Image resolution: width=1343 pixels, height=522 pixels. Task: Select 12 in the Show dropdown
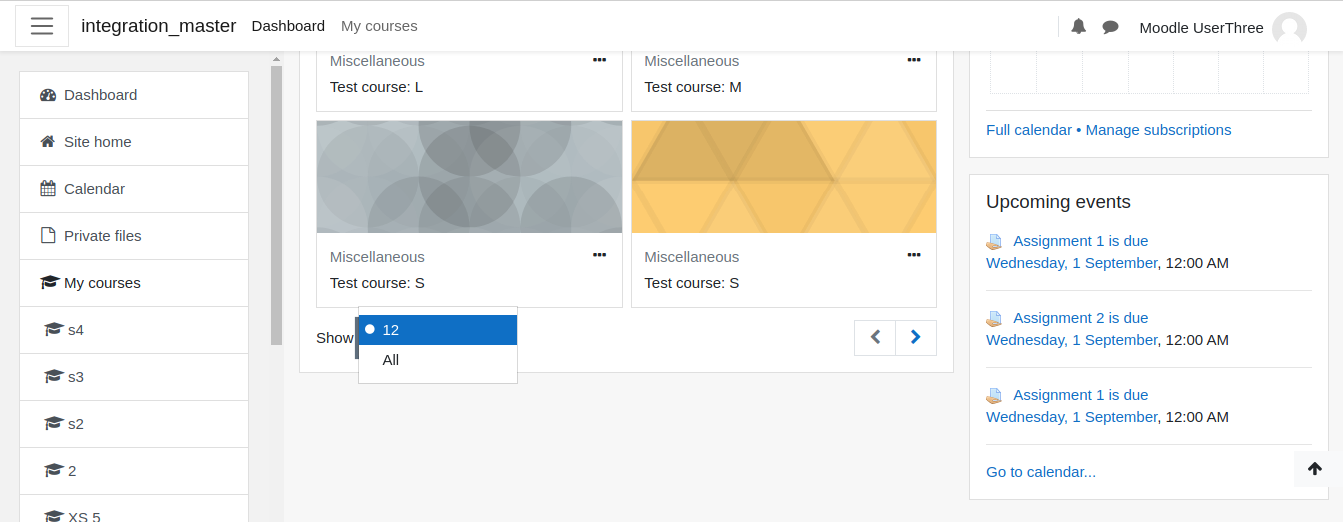(x=438, y=330)
